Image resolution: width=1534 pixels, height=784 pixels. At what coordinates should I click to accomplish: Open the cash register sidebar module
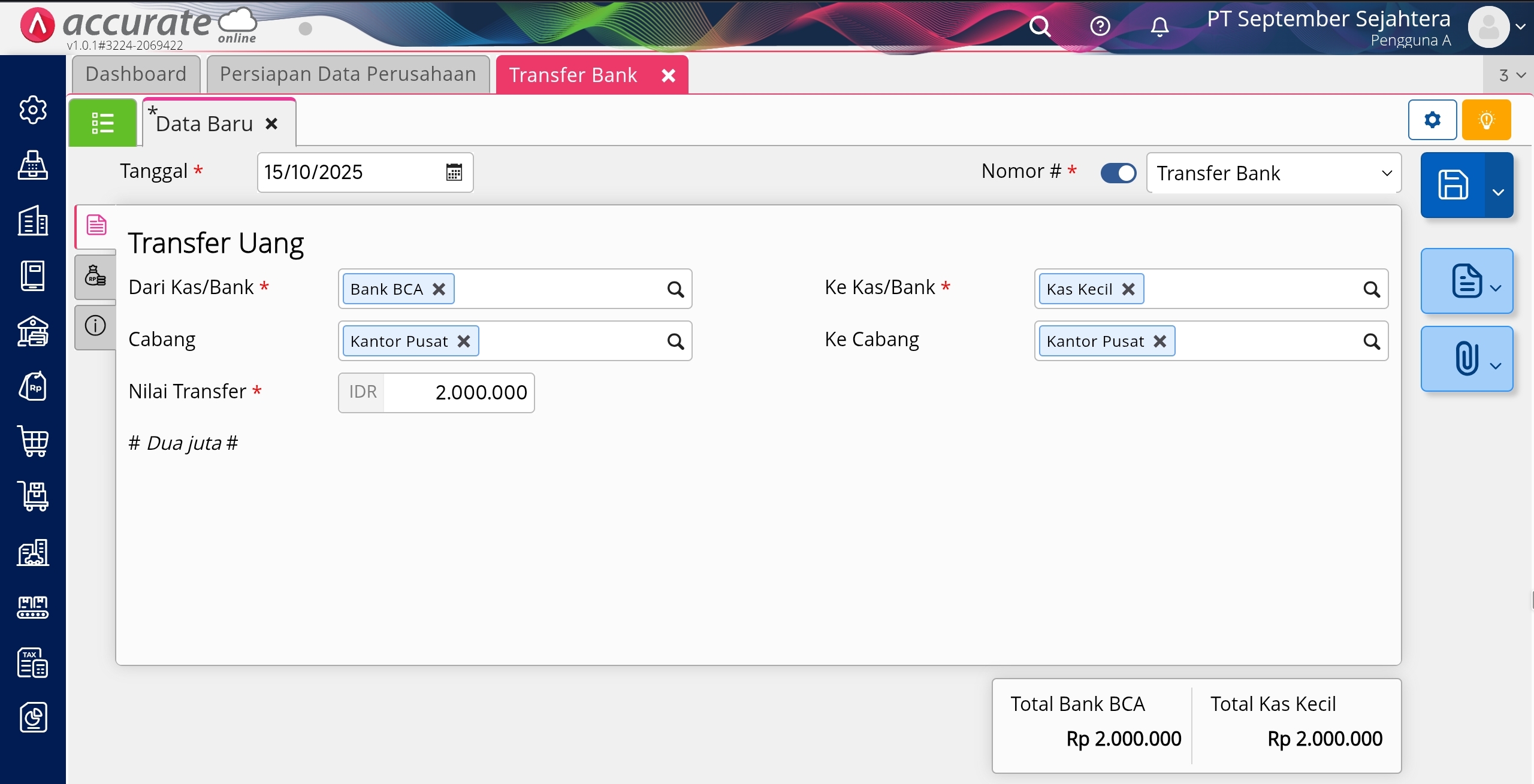pos(33,165)
